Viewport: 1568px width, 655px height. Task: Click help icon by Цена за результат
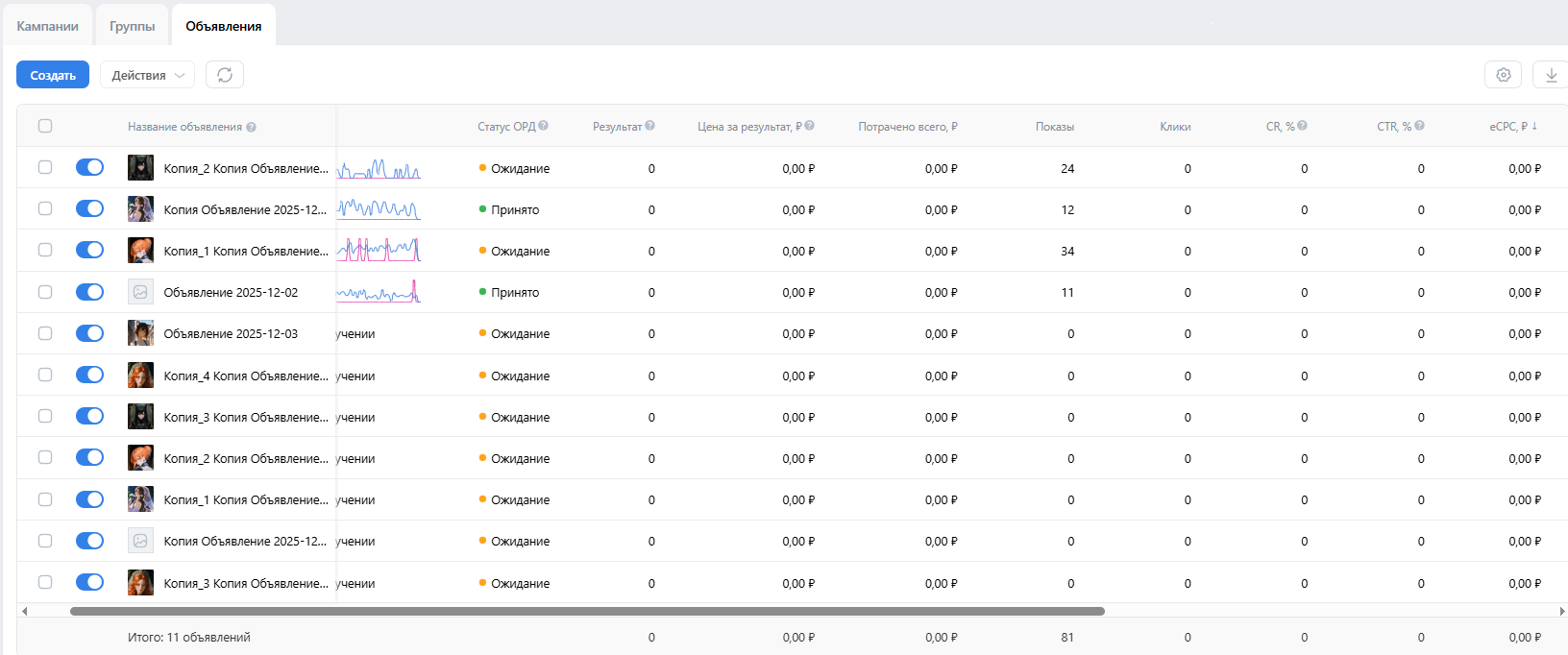coord(810,126)
